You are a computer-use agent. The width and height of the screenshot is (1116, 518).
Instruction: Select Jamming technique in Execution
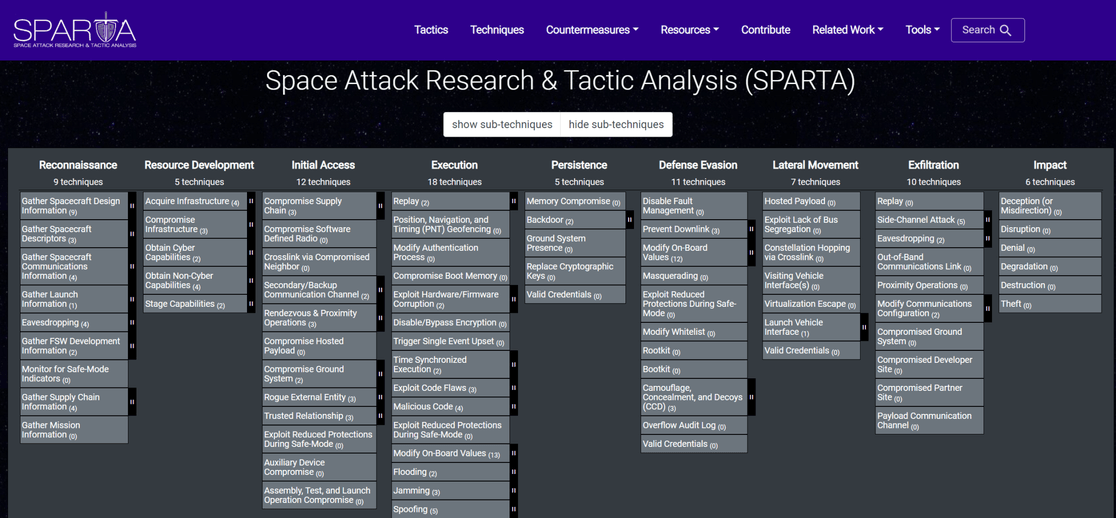(451, 490)
